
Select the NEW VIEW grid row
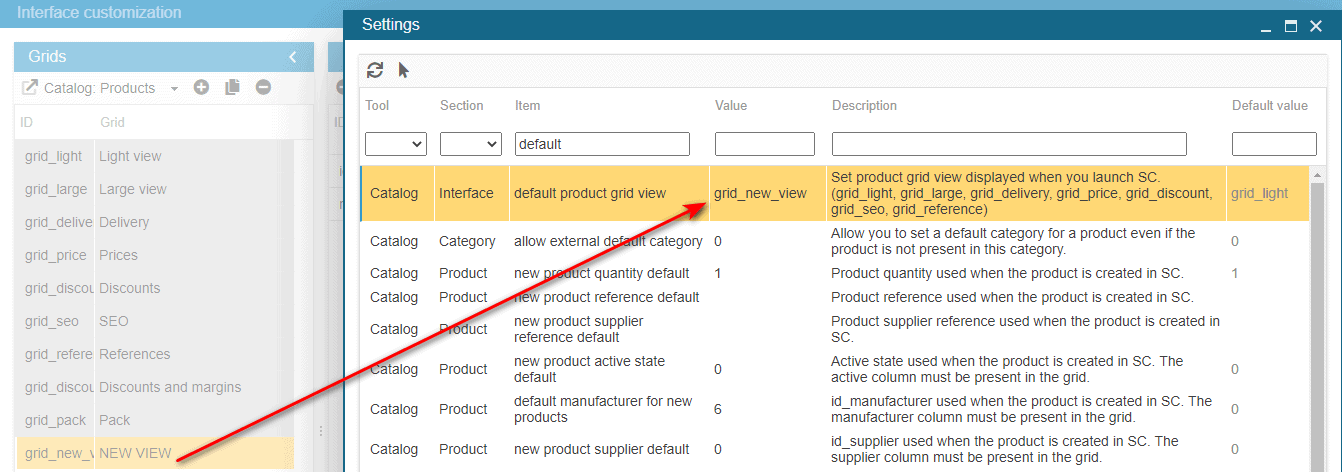[135, 453]
